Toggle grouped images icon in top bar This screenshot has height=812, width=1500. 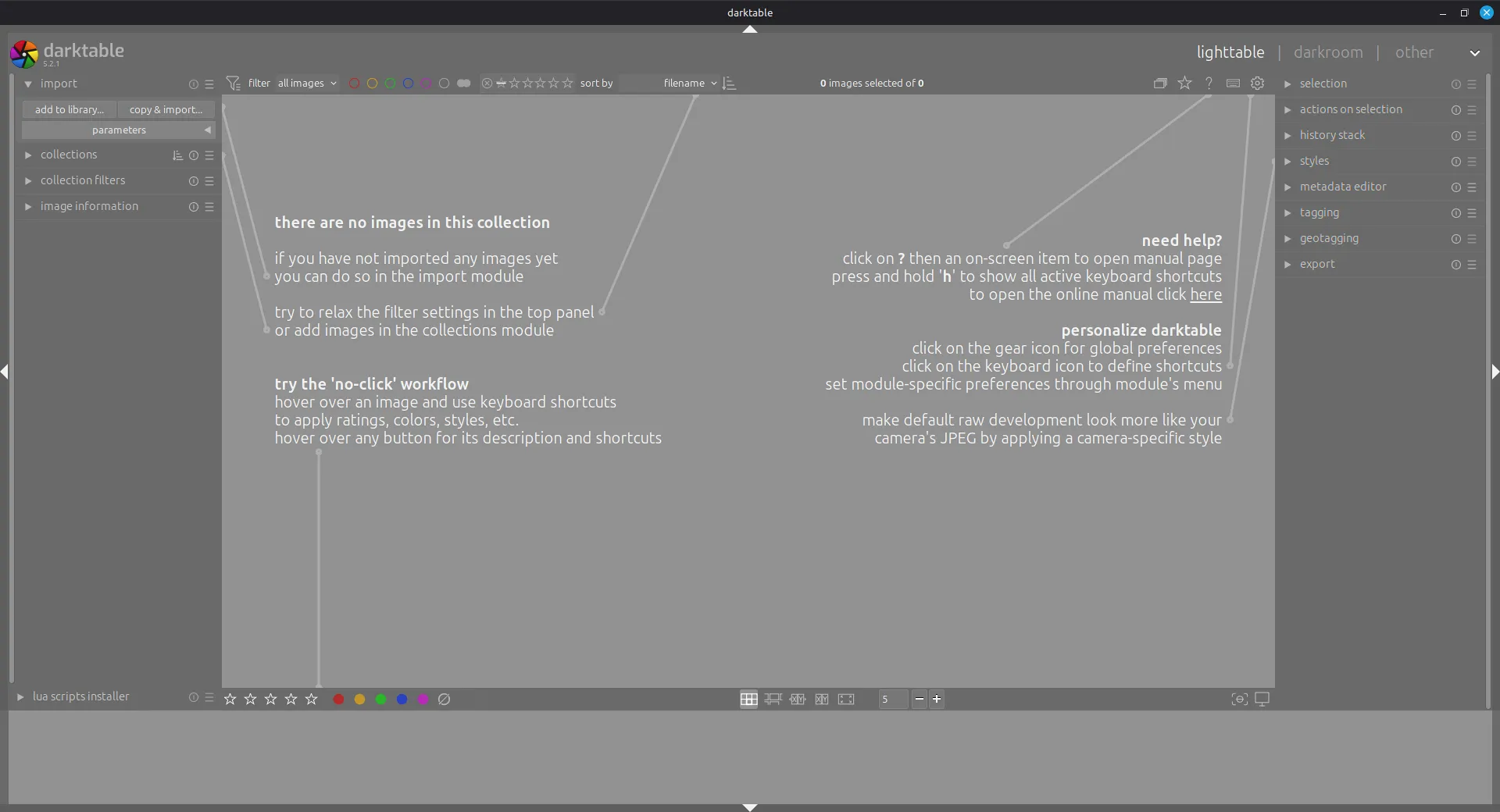(1160, 83)
